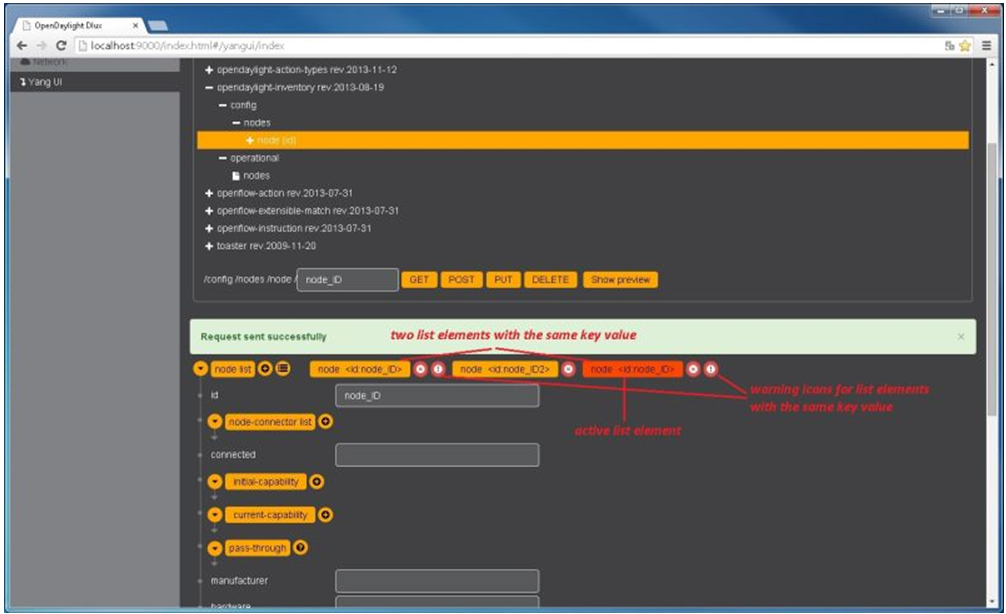The width and height of the screenshot is (1006, 614).
Task: Remove the first orange node_ID list element
Action: (x=420, y=369)
